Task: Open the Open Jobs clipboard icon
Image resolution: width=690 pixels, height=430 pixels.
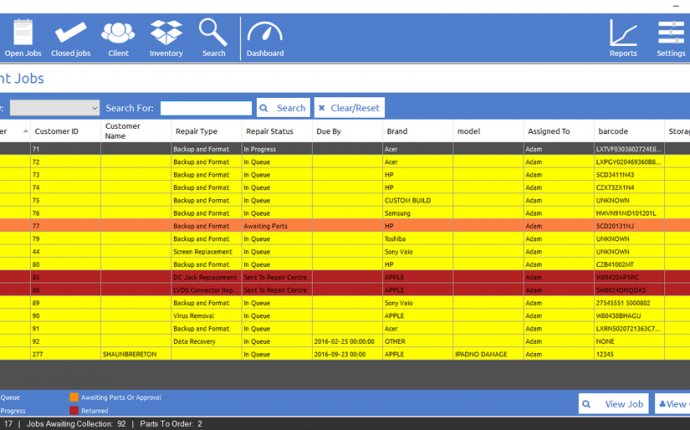Action: pyautogui.click(x=22, y=33)
